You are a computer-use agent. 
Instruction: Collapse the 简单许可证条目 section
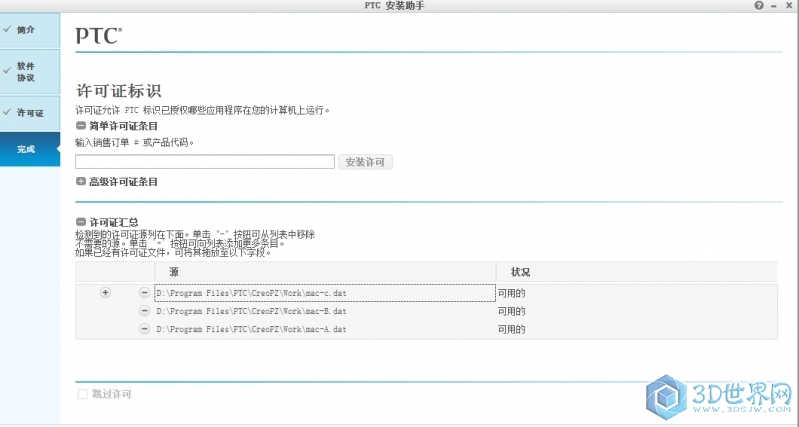(x=81, y=125)
